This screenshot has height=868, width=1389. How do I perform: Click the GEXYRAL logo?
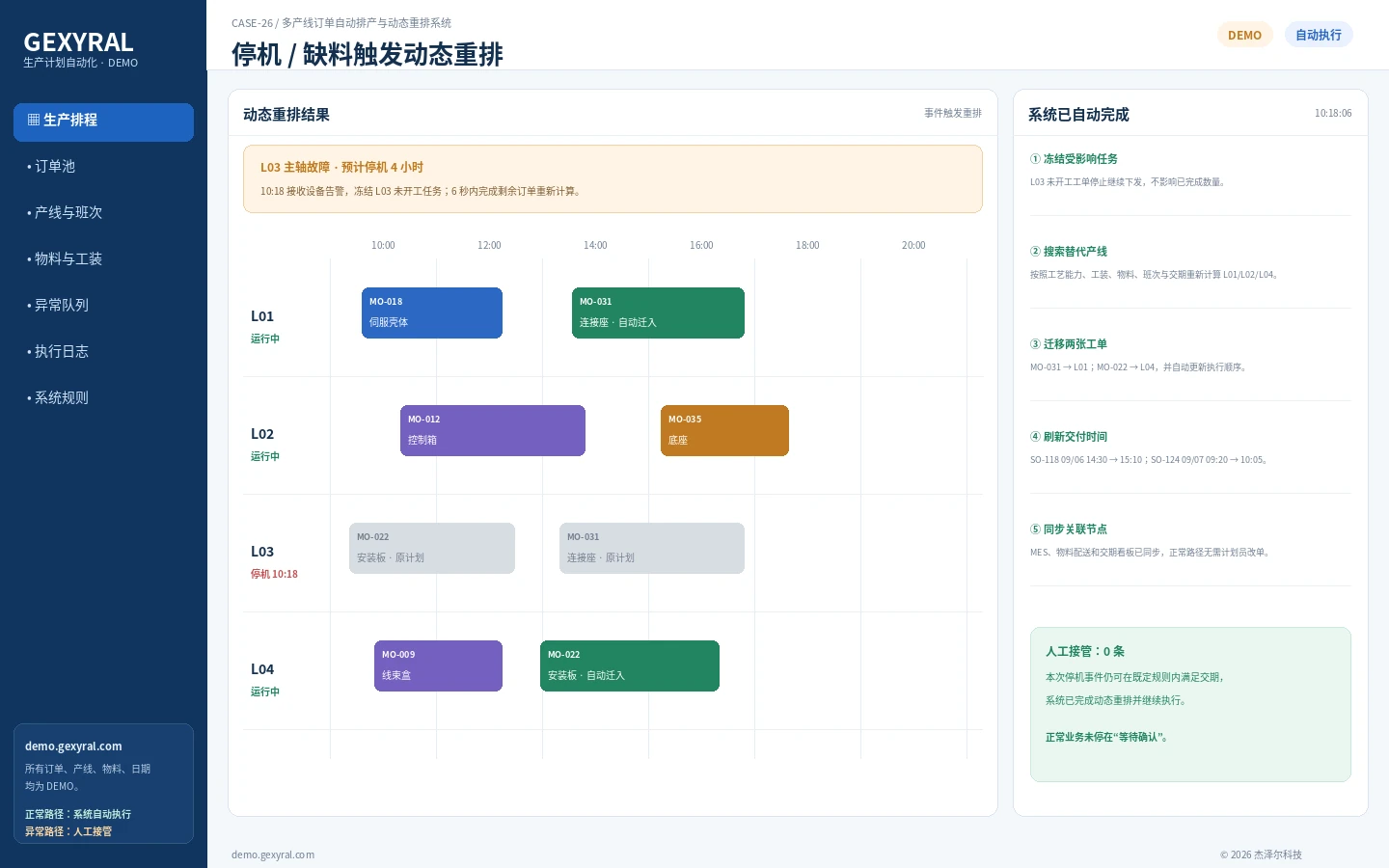(78, 42)
